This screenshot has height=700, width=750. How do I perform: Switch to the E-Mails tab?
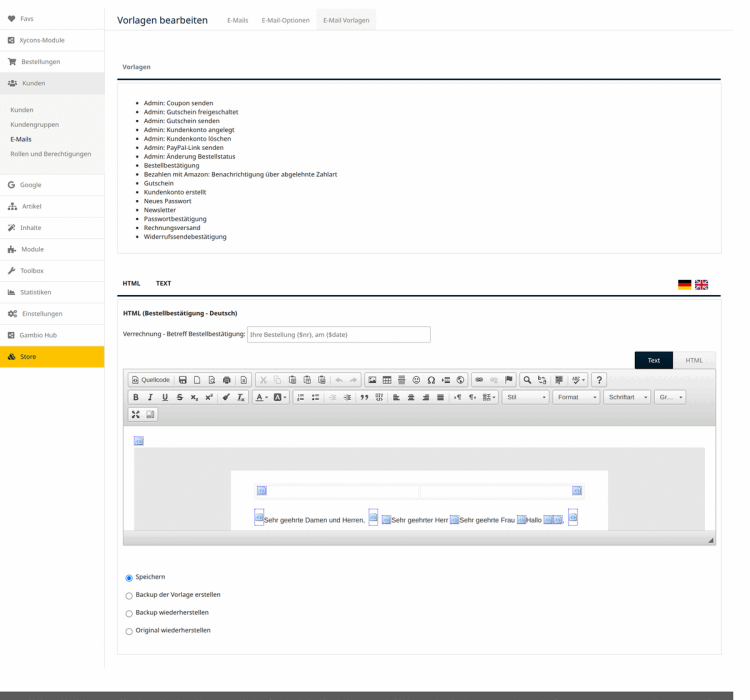coord(238,20)
